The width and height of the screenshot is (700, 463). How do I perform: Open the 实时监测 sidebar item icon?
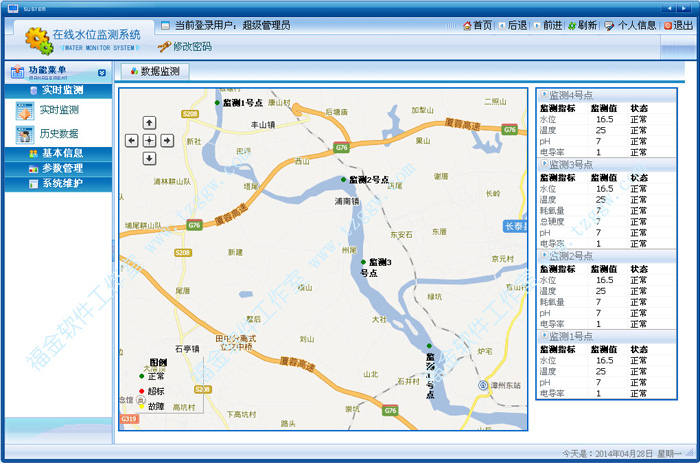coord(25,111)
